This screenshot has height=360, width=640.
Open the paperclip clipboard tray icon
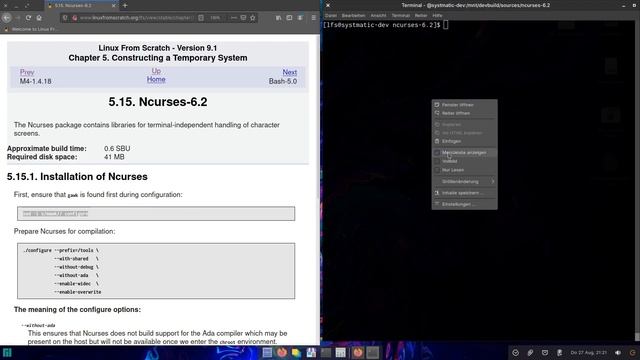[530, 353]
